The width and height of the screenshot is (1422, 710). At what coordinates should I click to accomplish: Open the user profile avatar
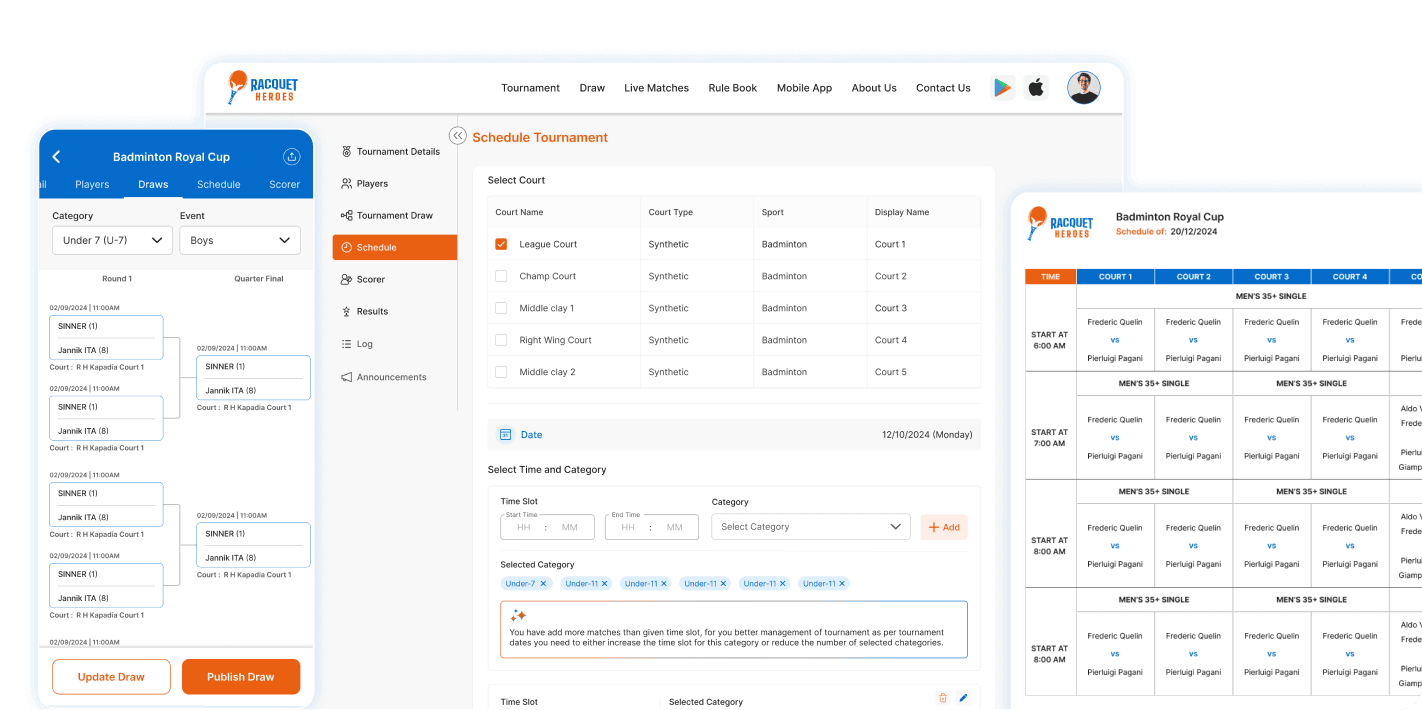tap(1083, 88)
